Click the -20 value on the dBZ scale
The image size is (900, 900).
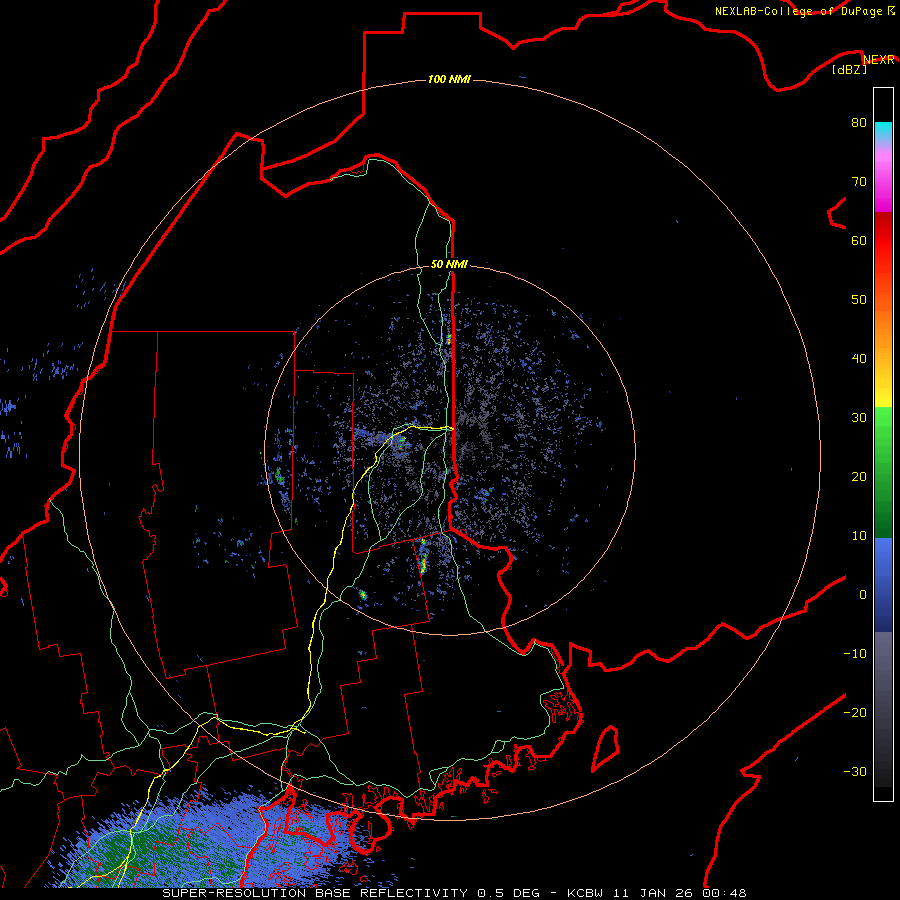[x=855, y=712]
